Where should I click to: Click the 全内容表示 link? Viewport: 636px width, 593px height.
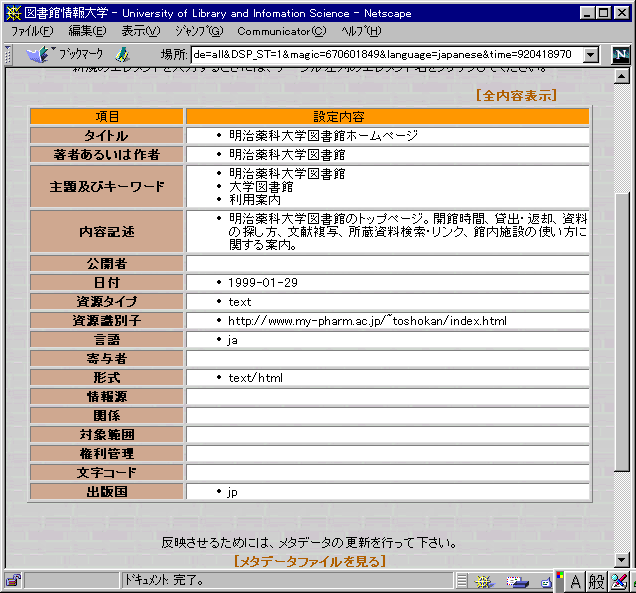tap(516, 96)
